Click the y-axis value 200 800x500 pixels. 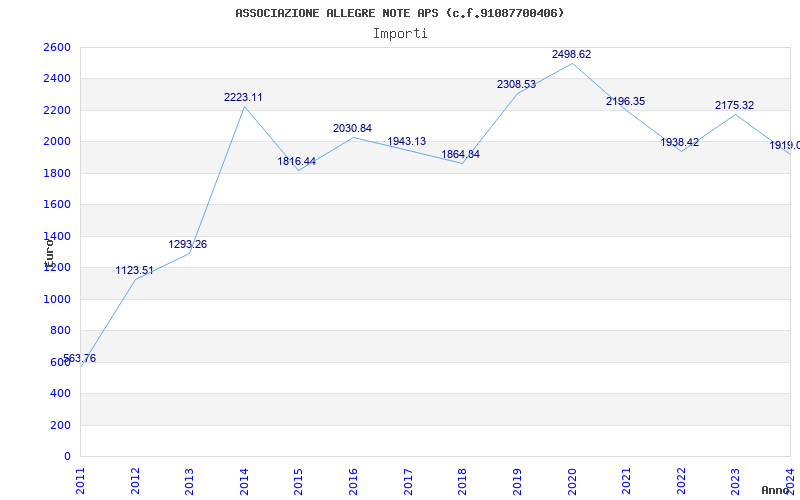coord(60,425)
